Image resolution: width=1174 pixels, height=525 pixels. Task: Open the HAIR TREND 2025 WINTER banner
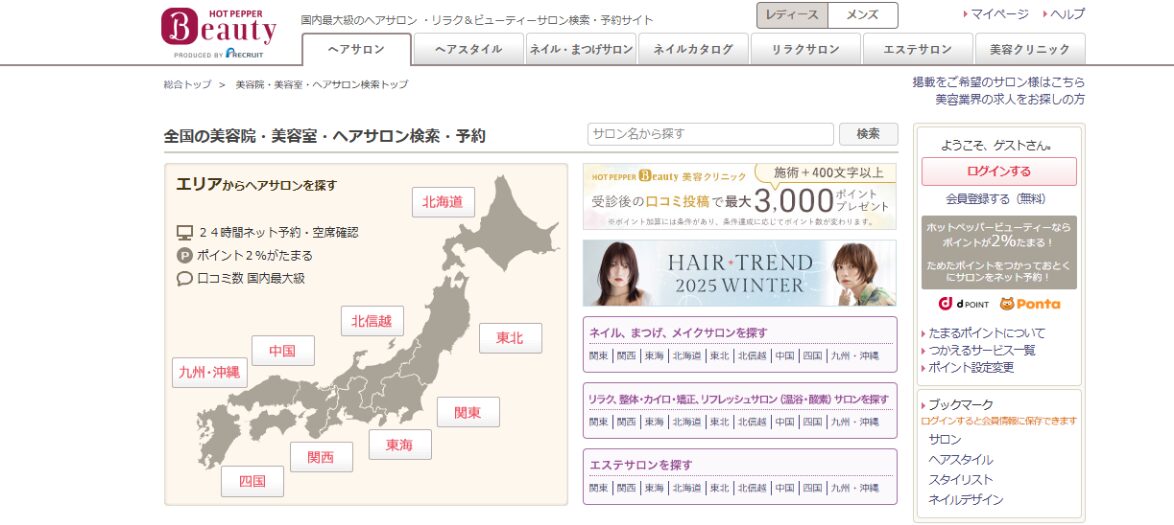coord(740,273)
